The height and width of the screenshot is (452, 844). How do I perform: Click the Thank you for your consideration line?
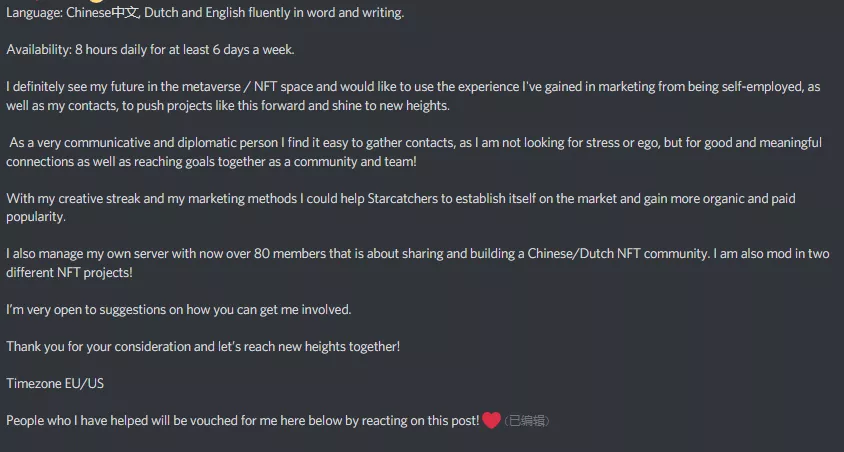tap(203, 347)
